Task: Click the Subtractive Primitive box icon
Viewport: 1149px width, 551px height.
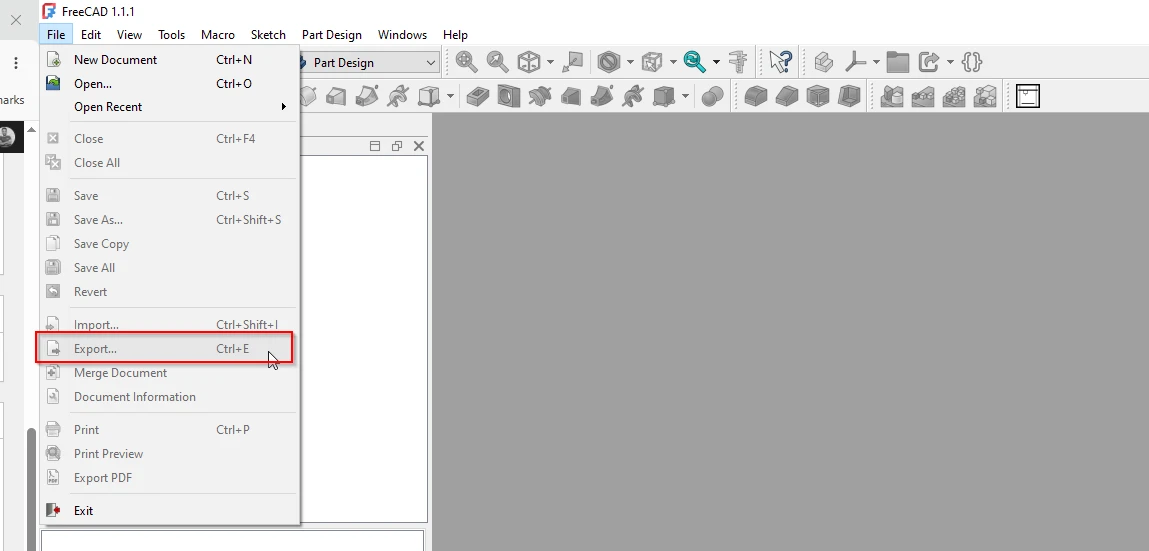Action: [662, 96]
